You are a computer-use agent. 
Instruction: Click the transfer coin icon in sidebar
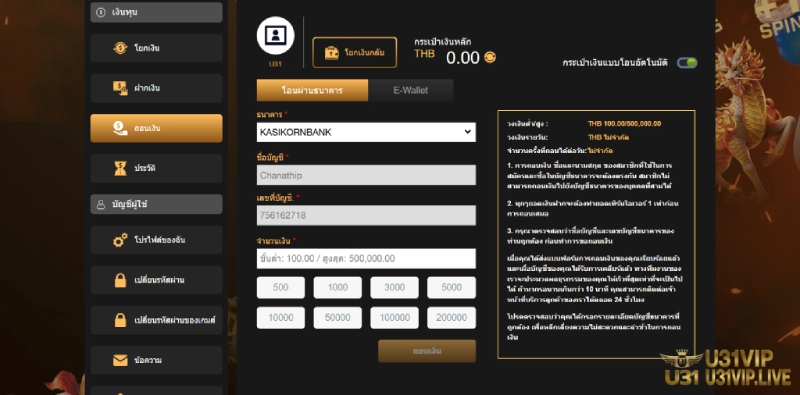[120, 48]
